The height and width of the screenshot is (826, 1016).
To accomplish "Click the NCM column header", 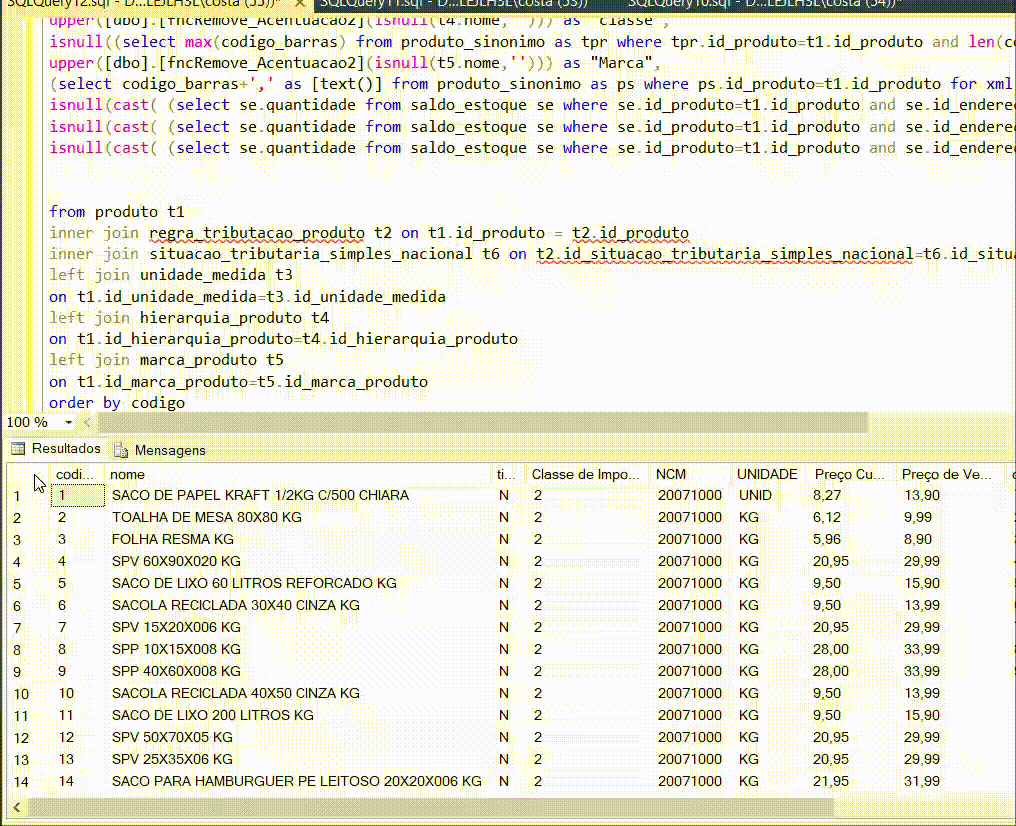I will (x=691, y=474).
